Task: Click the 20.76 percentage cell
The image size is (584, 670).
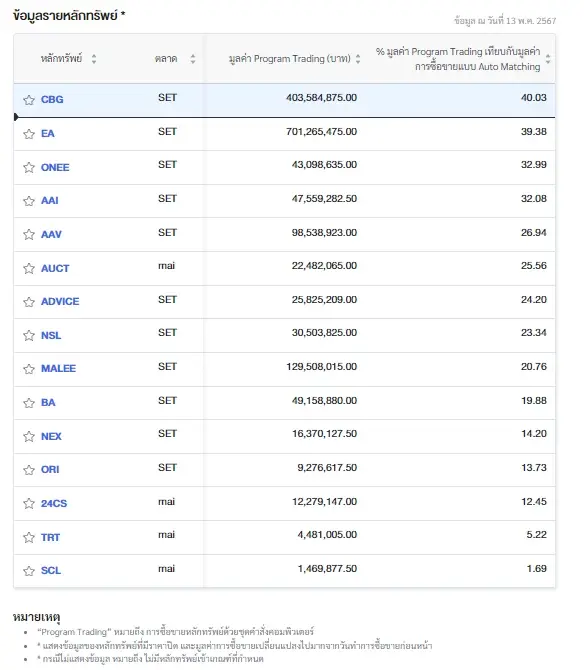Action: [534, 367]
